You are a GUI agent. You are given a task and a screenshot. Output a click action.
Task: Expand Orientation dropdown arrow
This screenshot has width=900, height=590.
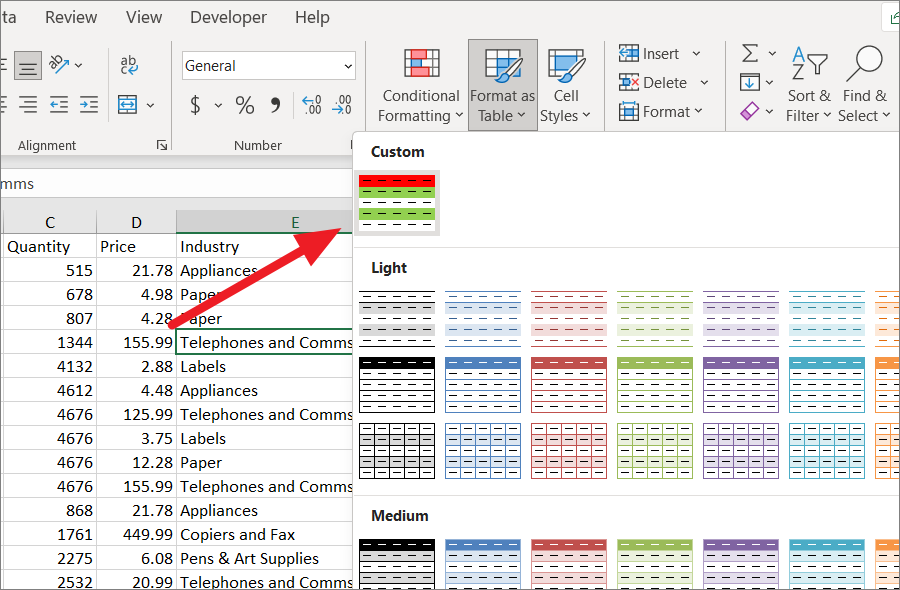[x=79, y=65]
